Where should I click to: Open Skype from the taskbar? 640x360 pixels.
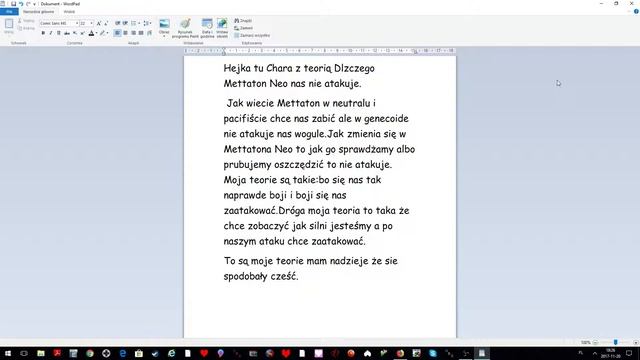[x=433, y=353]
